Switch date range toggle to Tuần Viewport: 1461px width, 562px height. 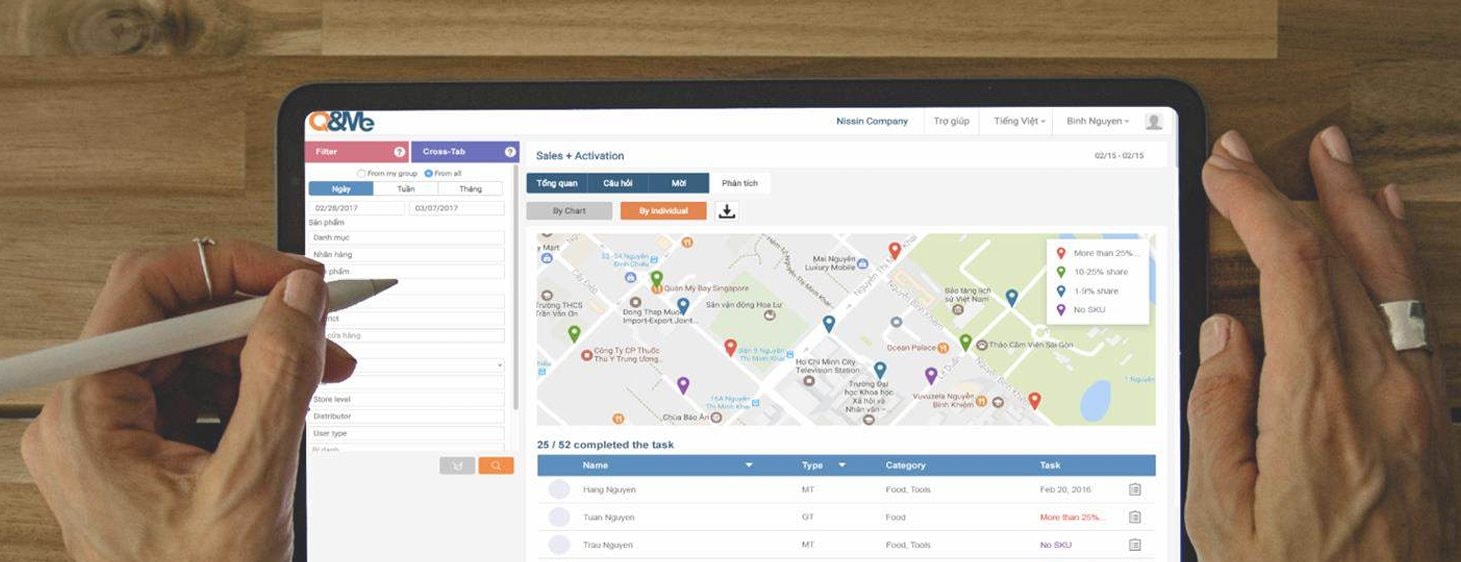[x=405, y=189]
